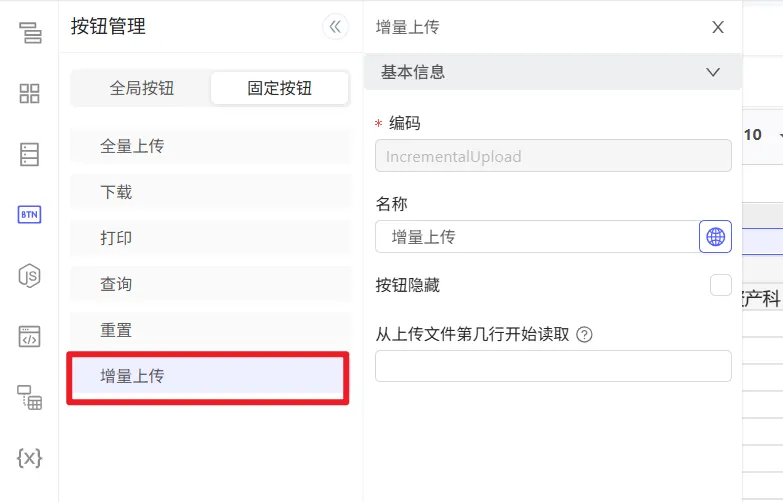This screenshot has width=783, height=502.
Task: Click the code window sidebar icon
Action: tap(30, 336)
